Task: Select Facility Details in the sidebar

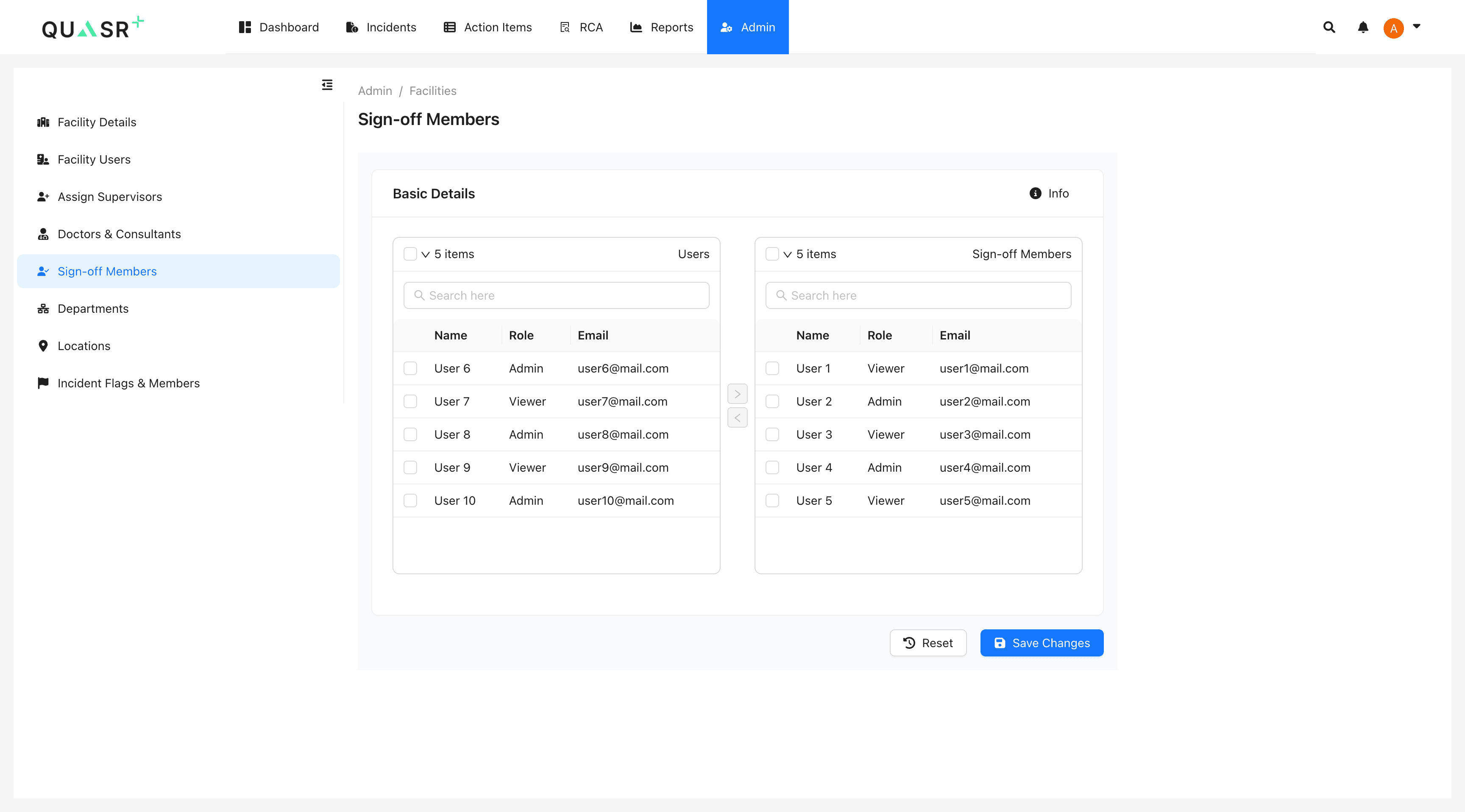Action: 97,122
